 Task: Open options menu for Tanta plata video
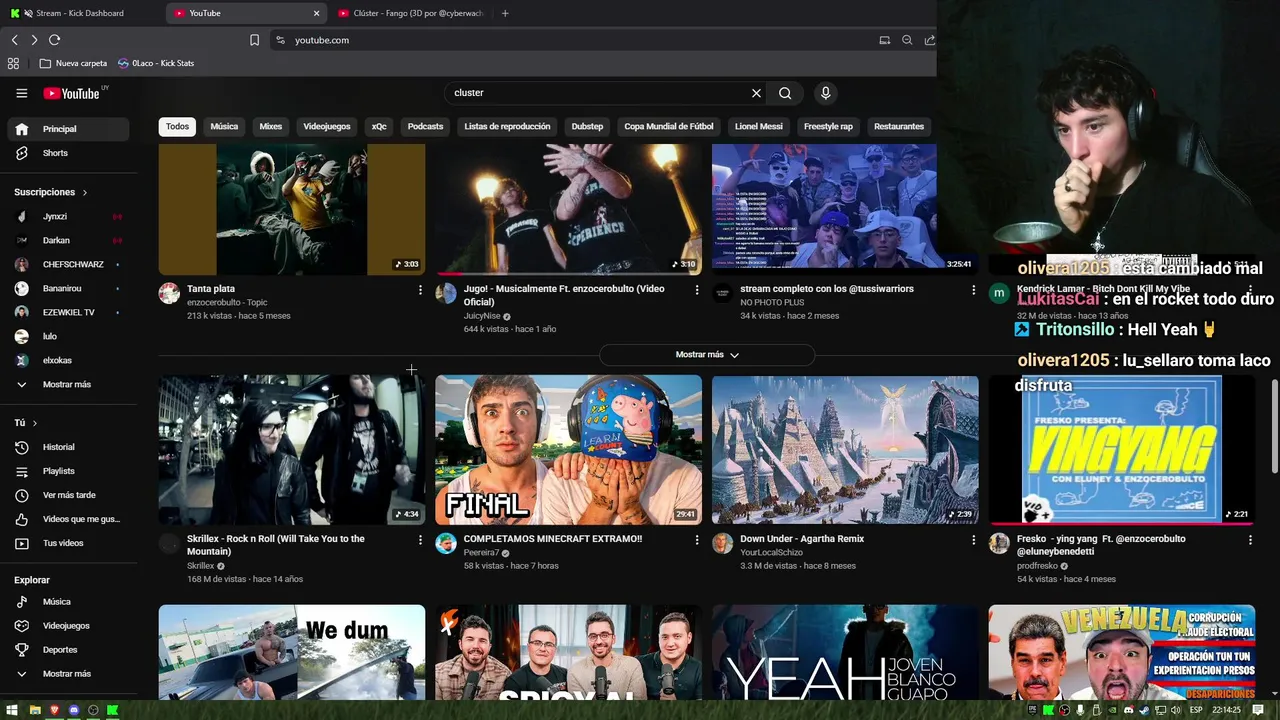point(420,289)
